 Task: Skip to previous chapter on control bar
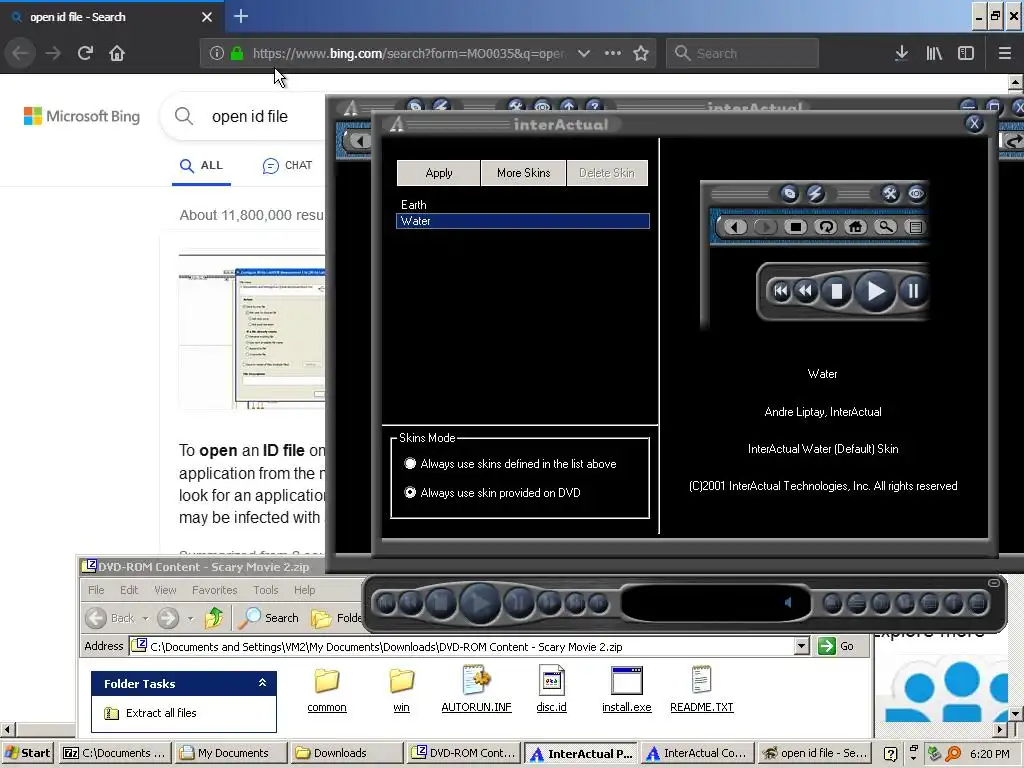(387, 603)
